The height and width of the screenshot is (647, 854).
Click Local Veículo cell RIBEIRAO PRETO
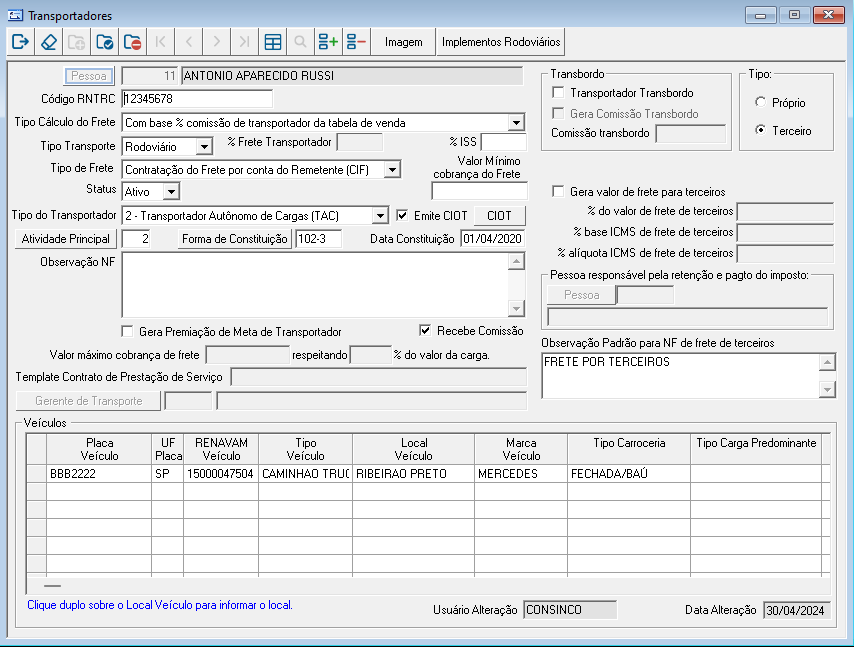coord(413,473)
